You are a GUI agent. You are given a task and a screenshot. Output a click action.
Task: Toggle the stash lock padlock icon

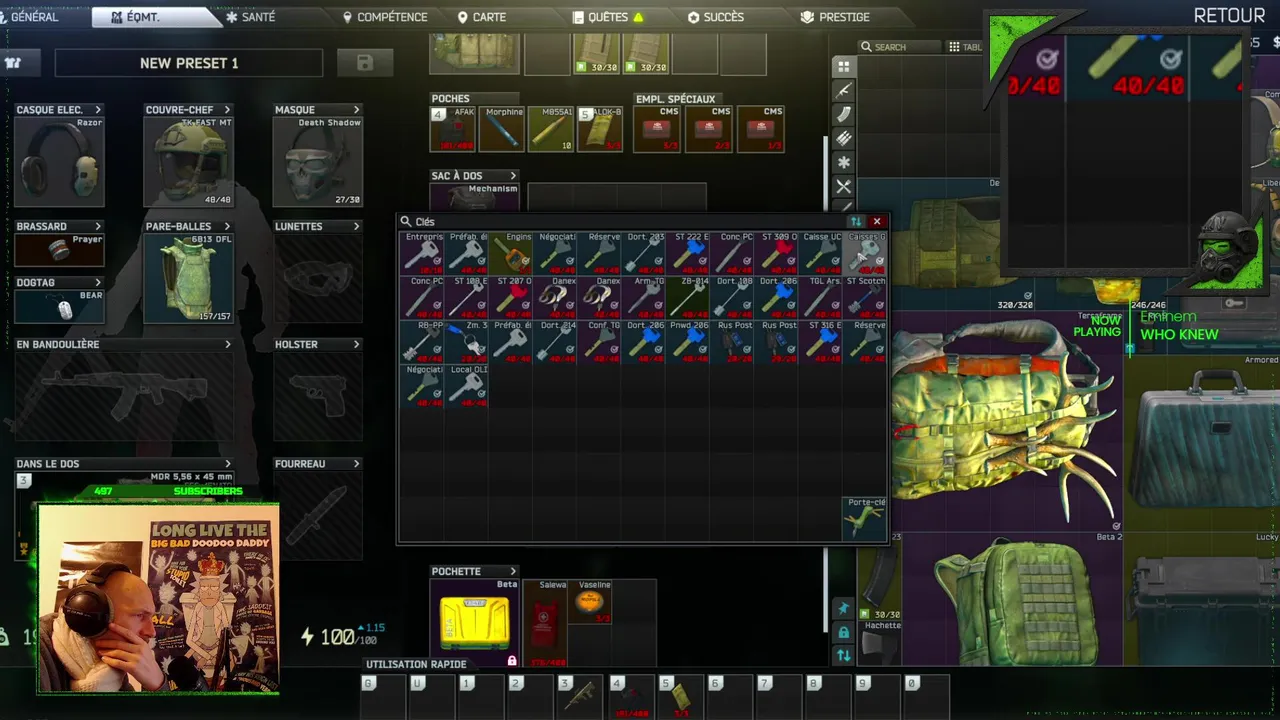(x=843, y=632)
